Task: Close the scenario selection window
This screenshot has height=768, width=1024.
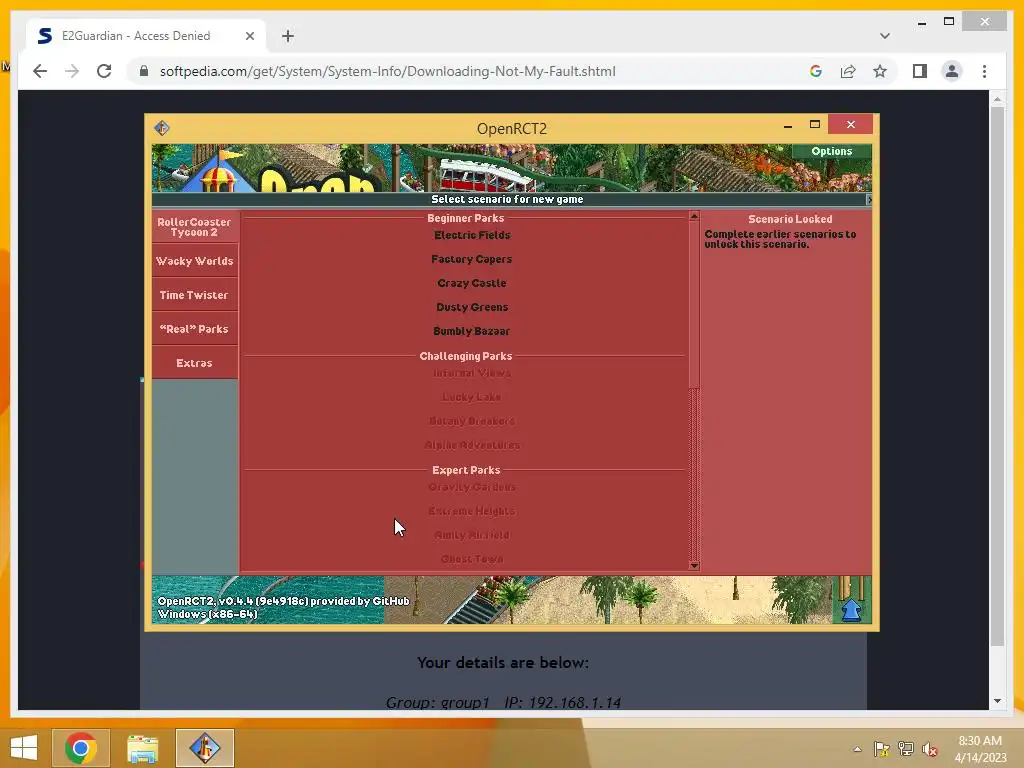Action: pos(868,199)
